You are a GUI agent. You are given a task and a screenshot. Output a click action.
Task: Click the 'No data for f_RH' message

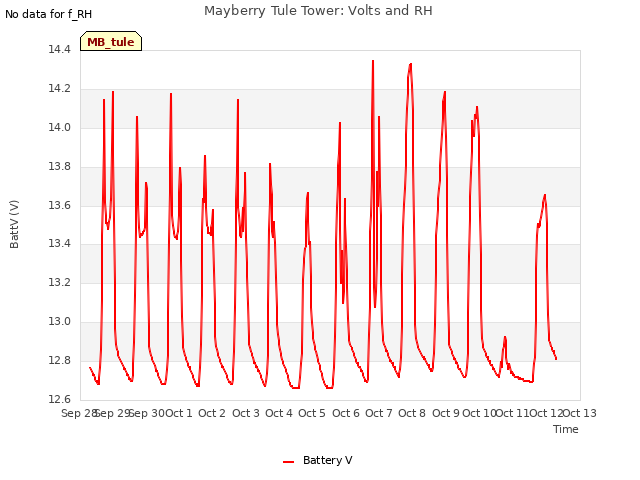point(49,14)
